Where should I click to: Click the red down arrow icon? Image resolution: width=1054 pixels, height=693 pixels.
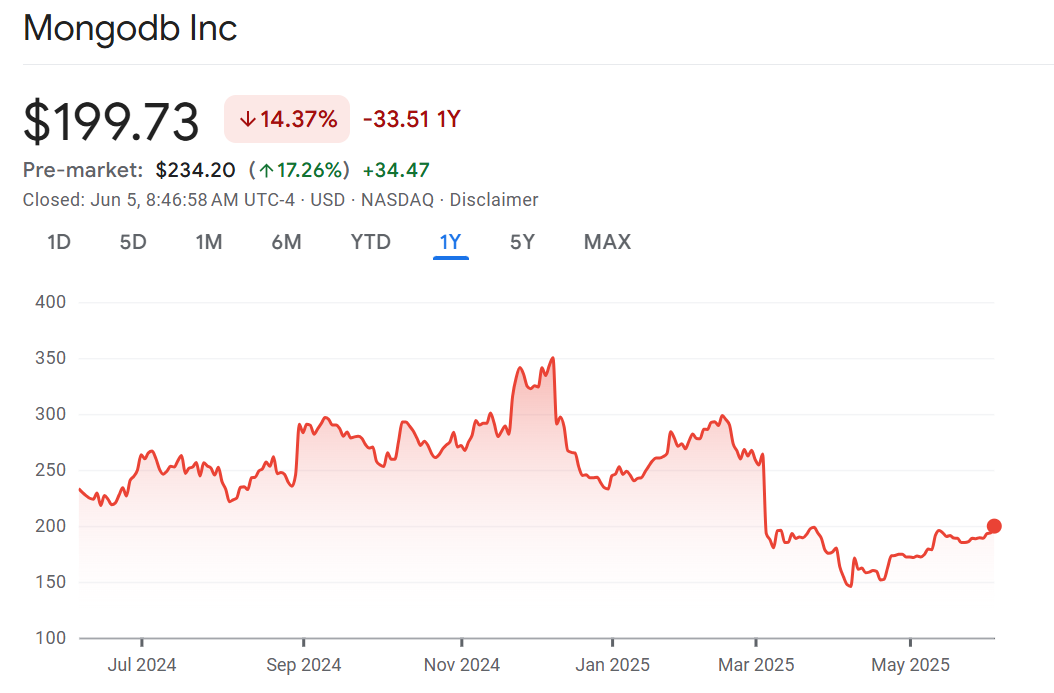pos(247,120)
